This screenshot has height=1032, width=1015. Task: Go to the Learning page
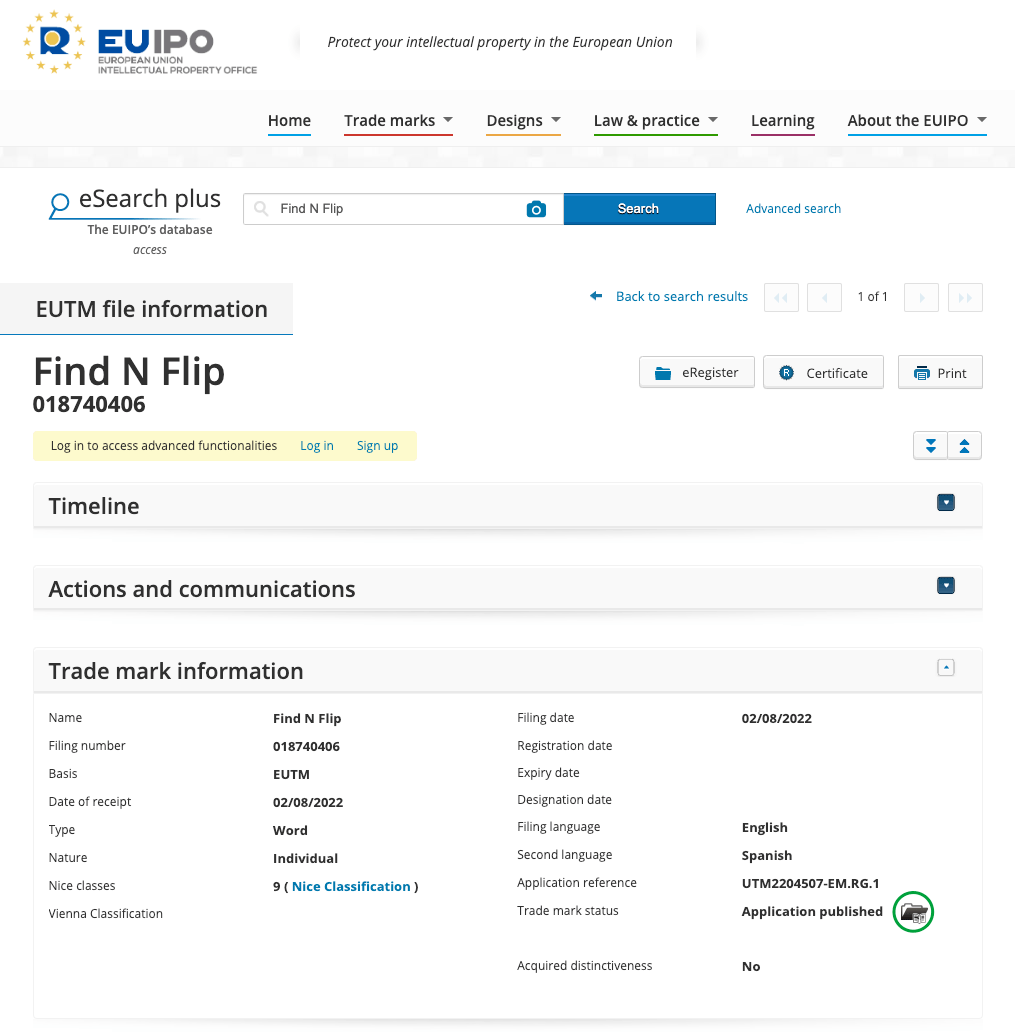click(783, 121)
